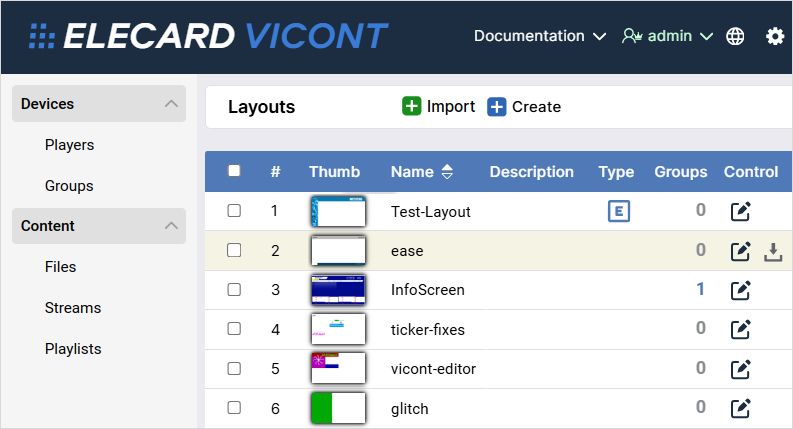Click the Create layout button

coord(524,107)
